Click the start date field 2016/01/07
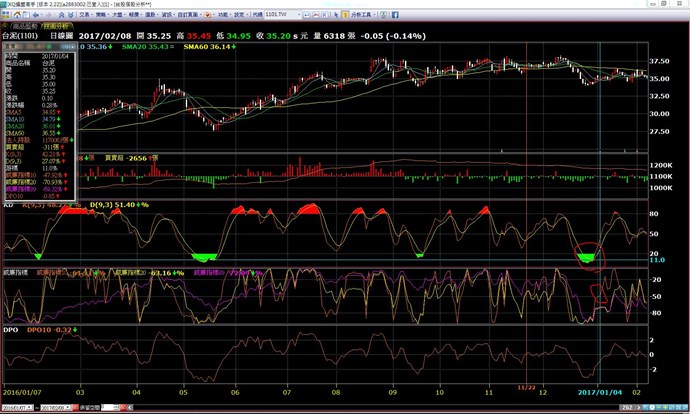The width and height of the screenshot is (690, 414). pos(19,409)
